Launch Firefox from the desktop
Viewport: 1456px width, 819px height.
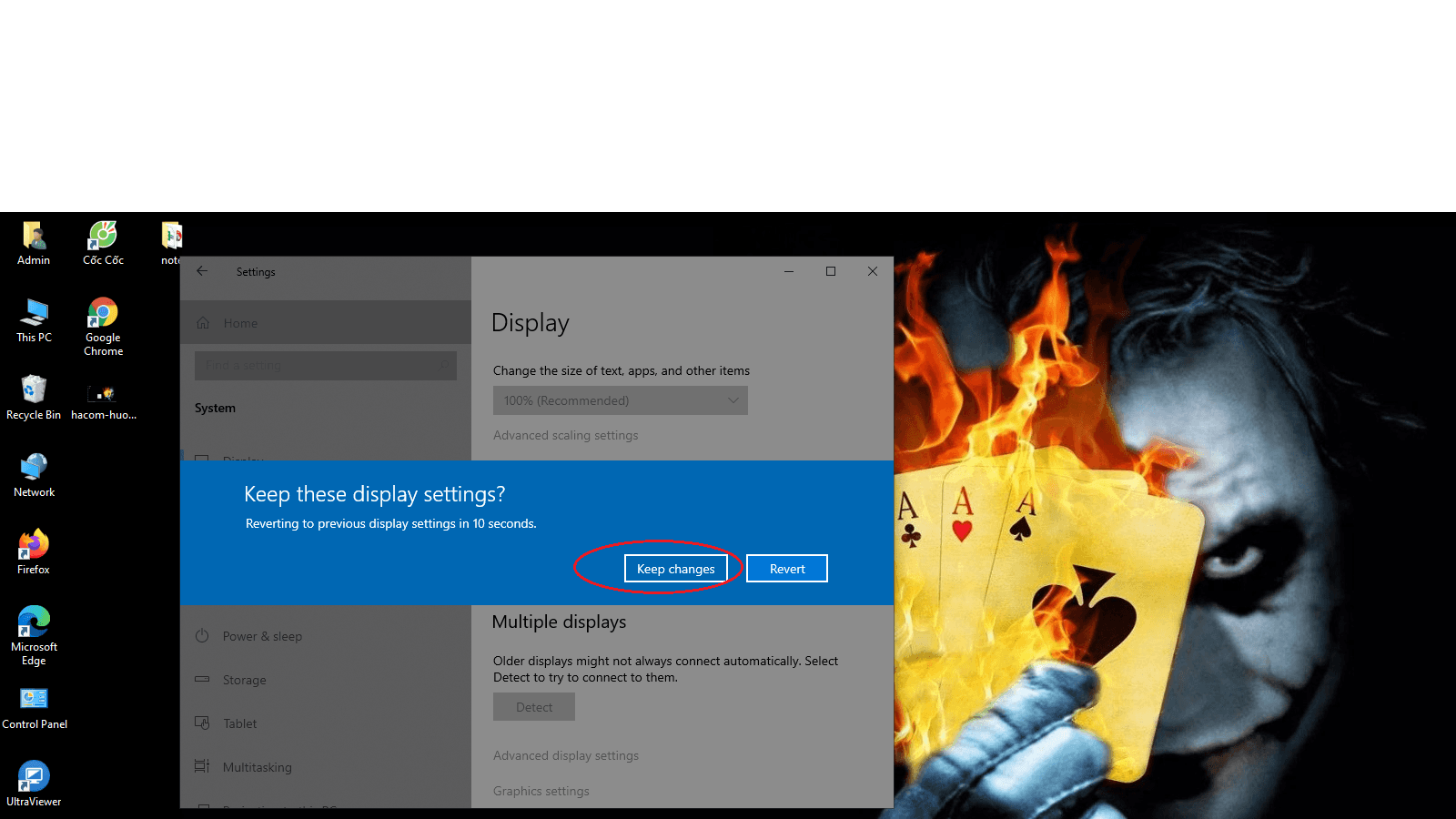pyautogui.click(x=34, y=547)
